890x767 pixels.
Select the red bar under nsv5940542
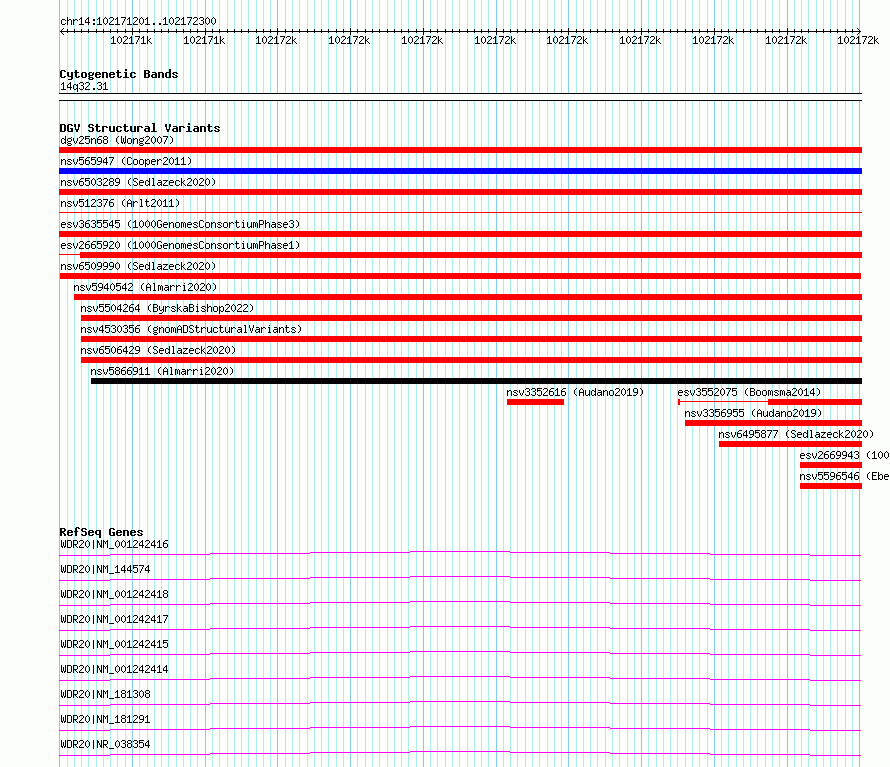[x=468, y=297]
